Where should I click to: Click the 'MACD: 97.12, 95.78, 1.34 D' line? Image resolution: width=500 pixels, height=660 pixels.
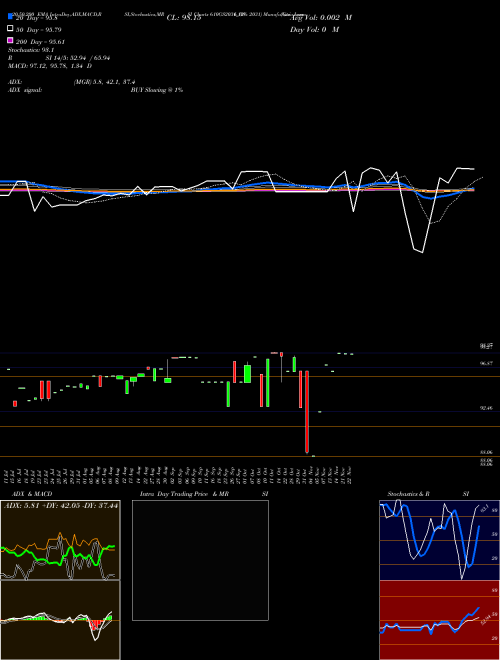(x=50, y=66)
